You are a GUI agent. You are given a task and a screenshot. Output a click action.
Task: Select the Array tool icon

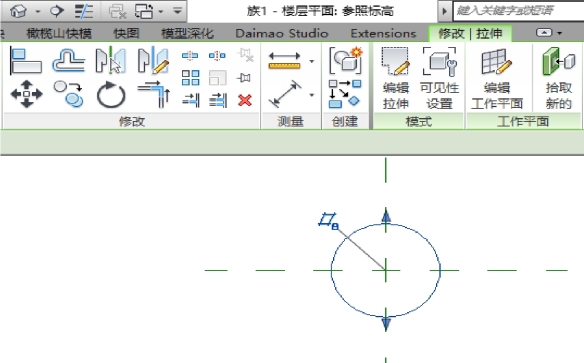click(190, 78)
